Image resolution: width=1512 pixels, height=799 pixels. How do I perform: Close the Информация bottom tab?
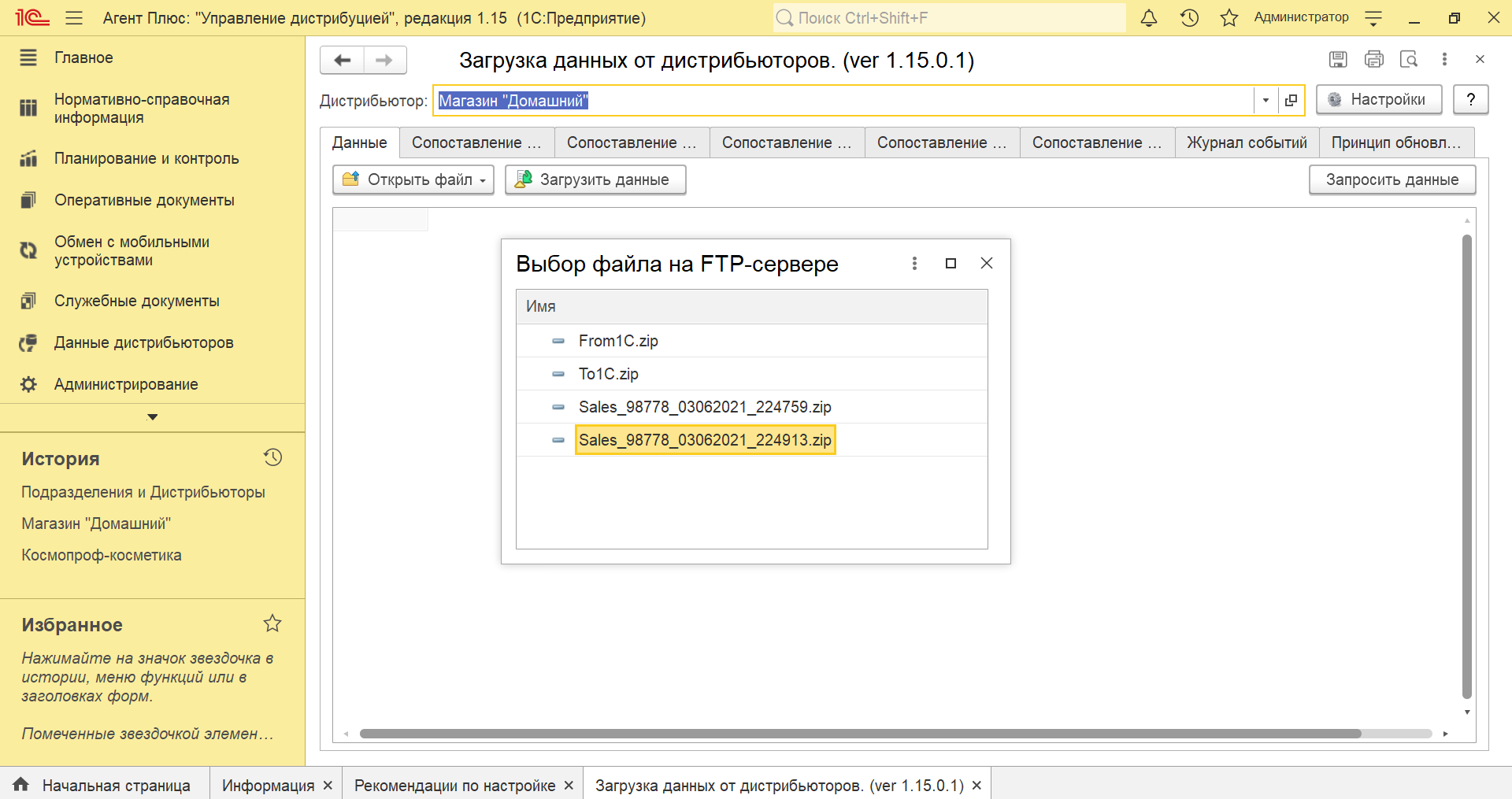pos(328,785)
